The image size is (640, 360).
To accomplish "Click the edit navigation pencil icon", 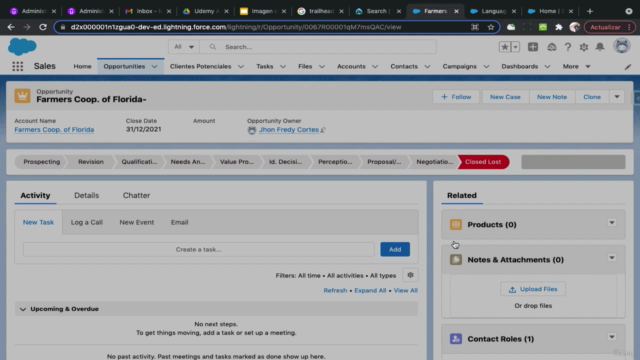I will 628,67.
